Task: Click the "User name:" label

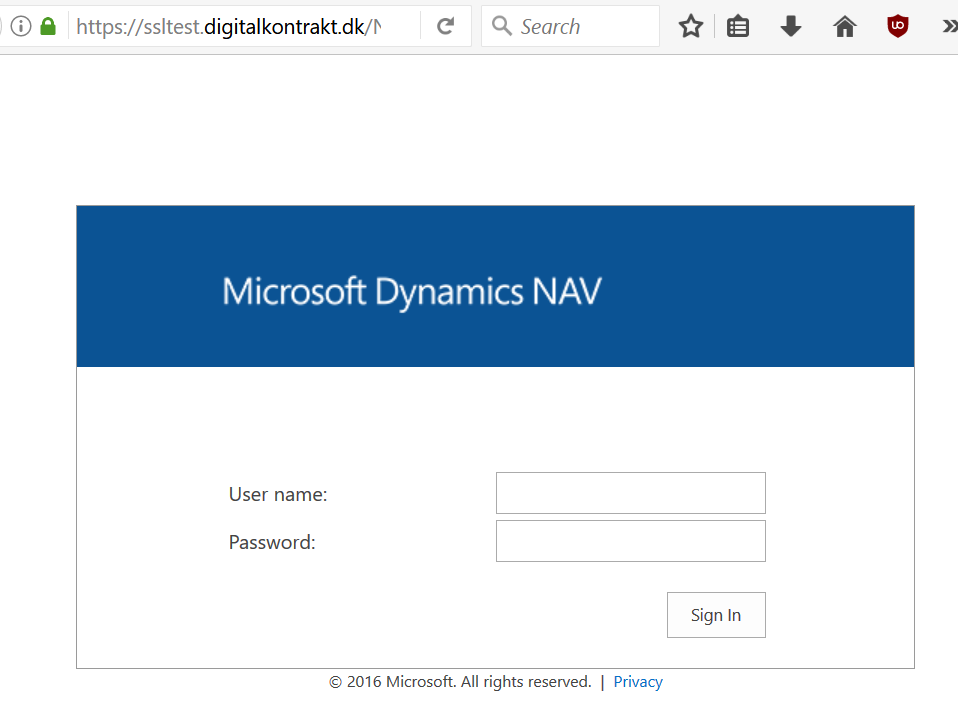Action: 278,494
